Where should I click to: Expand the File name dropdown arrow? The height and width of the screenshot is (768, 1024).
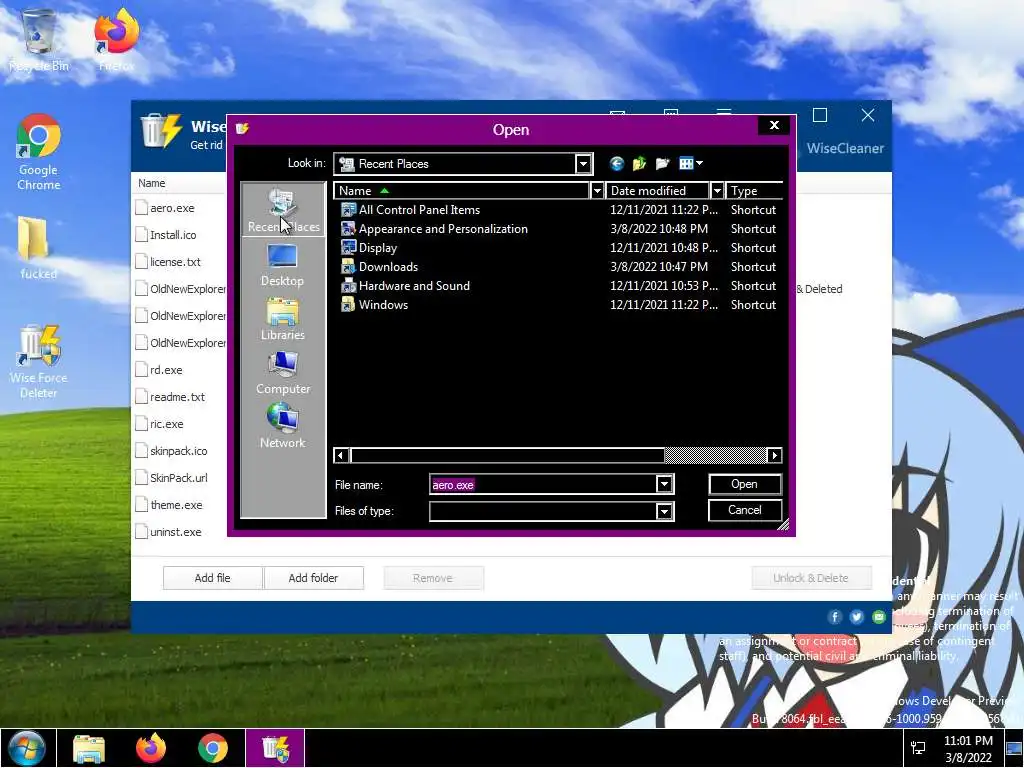(x=664, y=484)
